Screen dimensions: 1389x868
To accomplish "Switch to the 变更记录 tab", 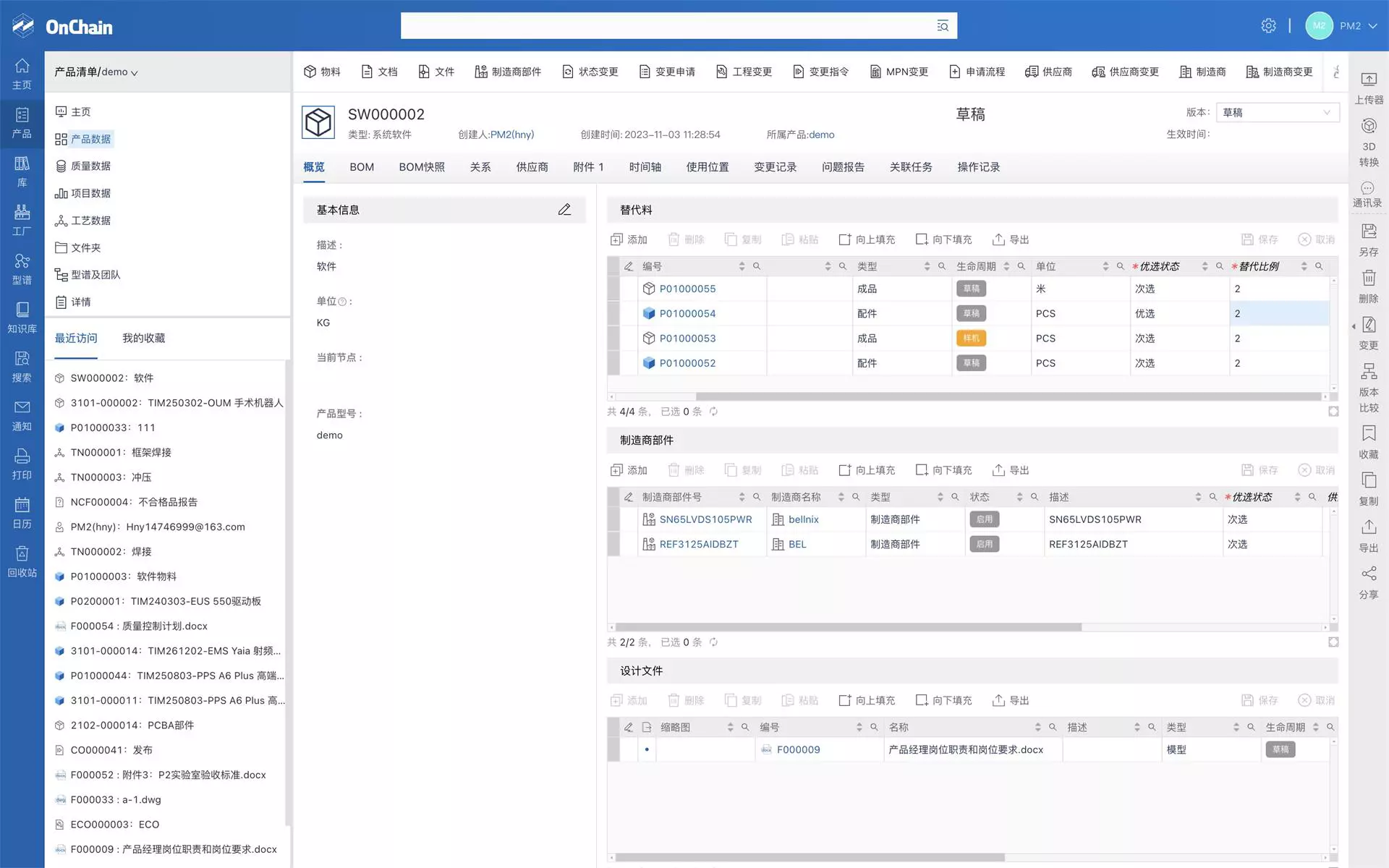I will tap(776, 167).
